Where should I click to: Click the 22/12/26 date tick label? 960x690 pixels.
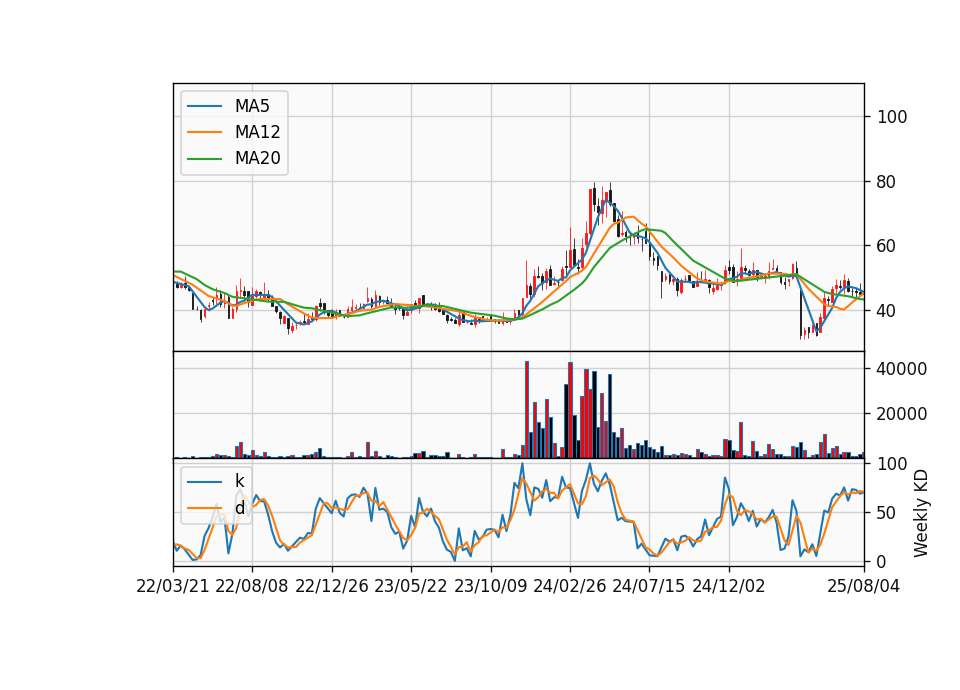(332, 586)
